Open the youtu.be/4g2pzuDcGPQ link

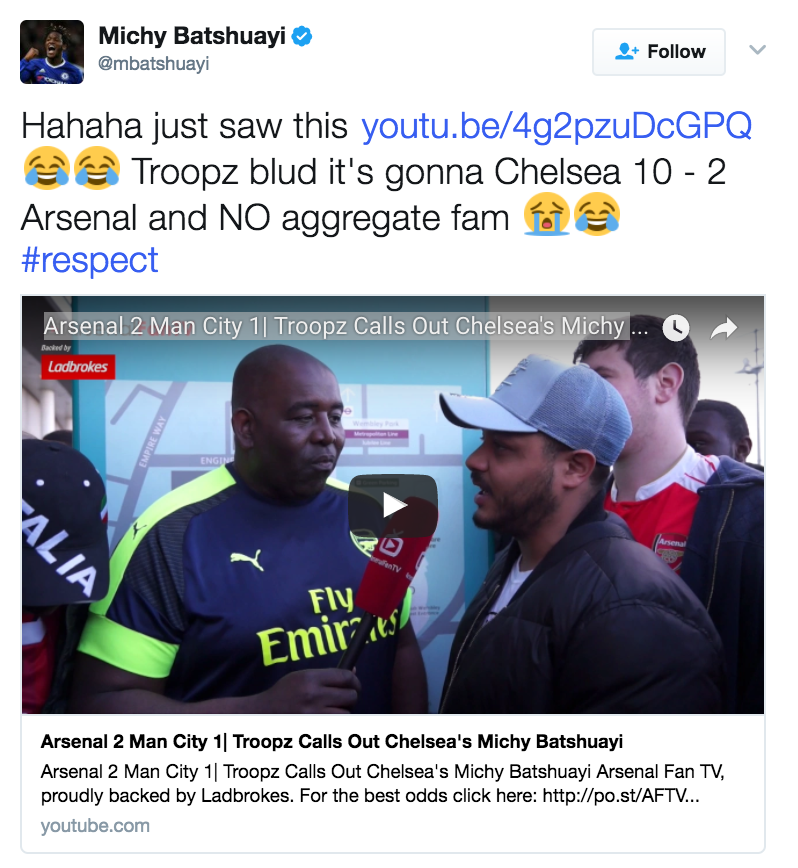click(x=556, y=126)
